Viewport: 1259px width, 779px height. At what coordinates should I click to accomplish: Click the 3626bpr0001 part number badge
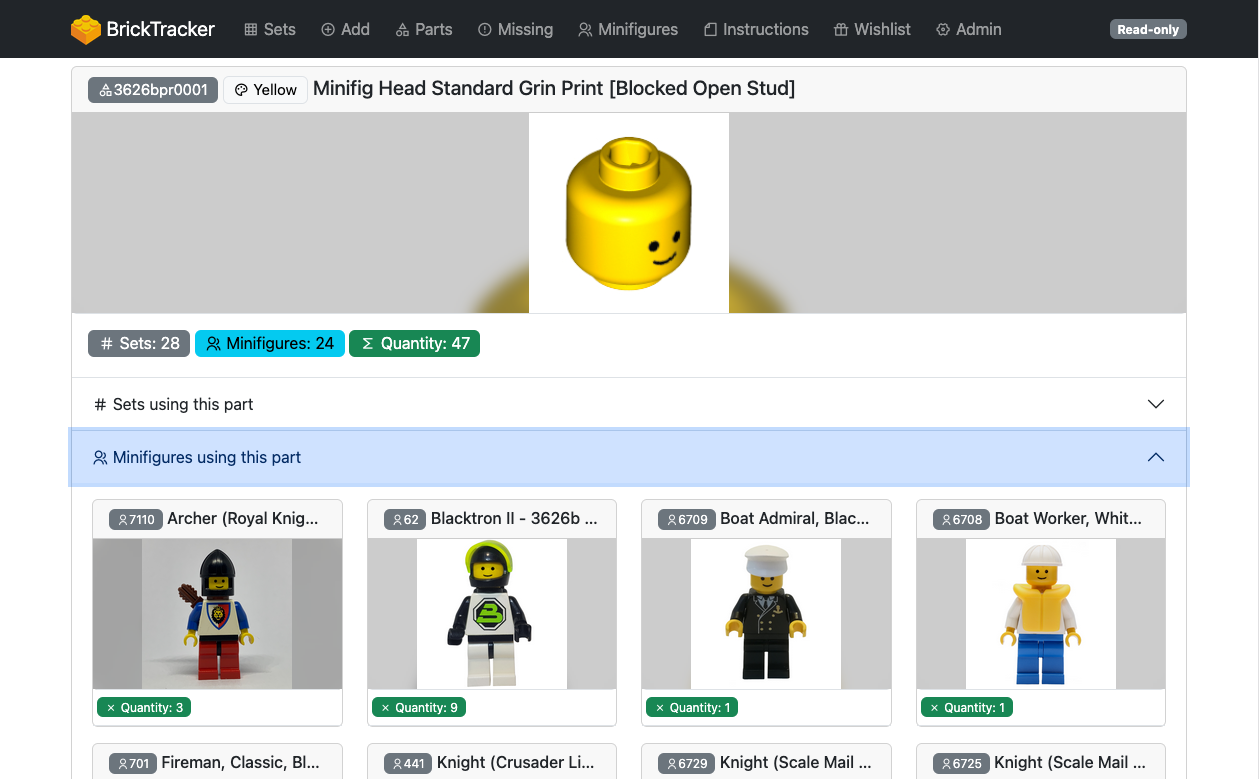pos(153,89)
